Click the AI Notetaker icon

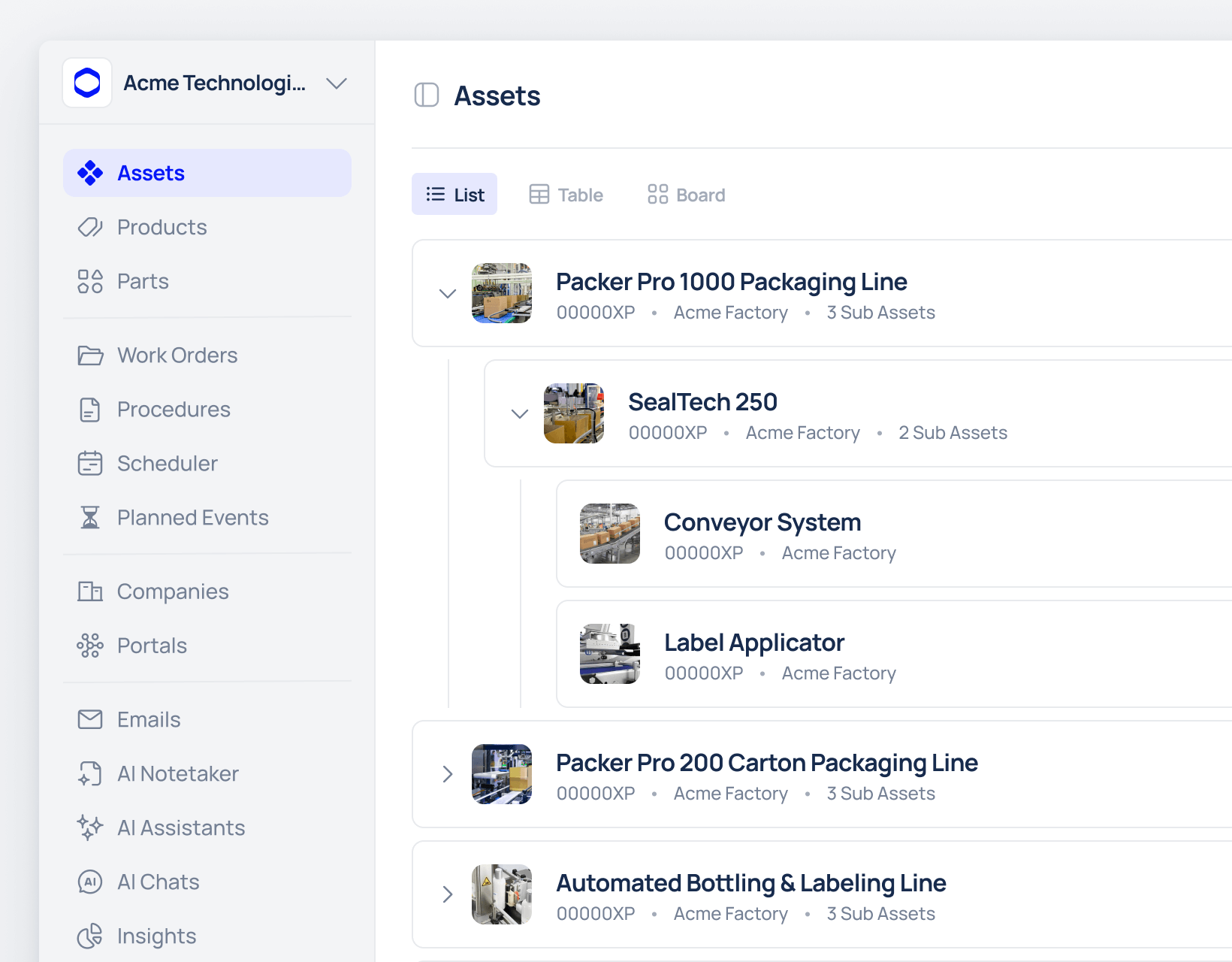[x=90, y=773]
